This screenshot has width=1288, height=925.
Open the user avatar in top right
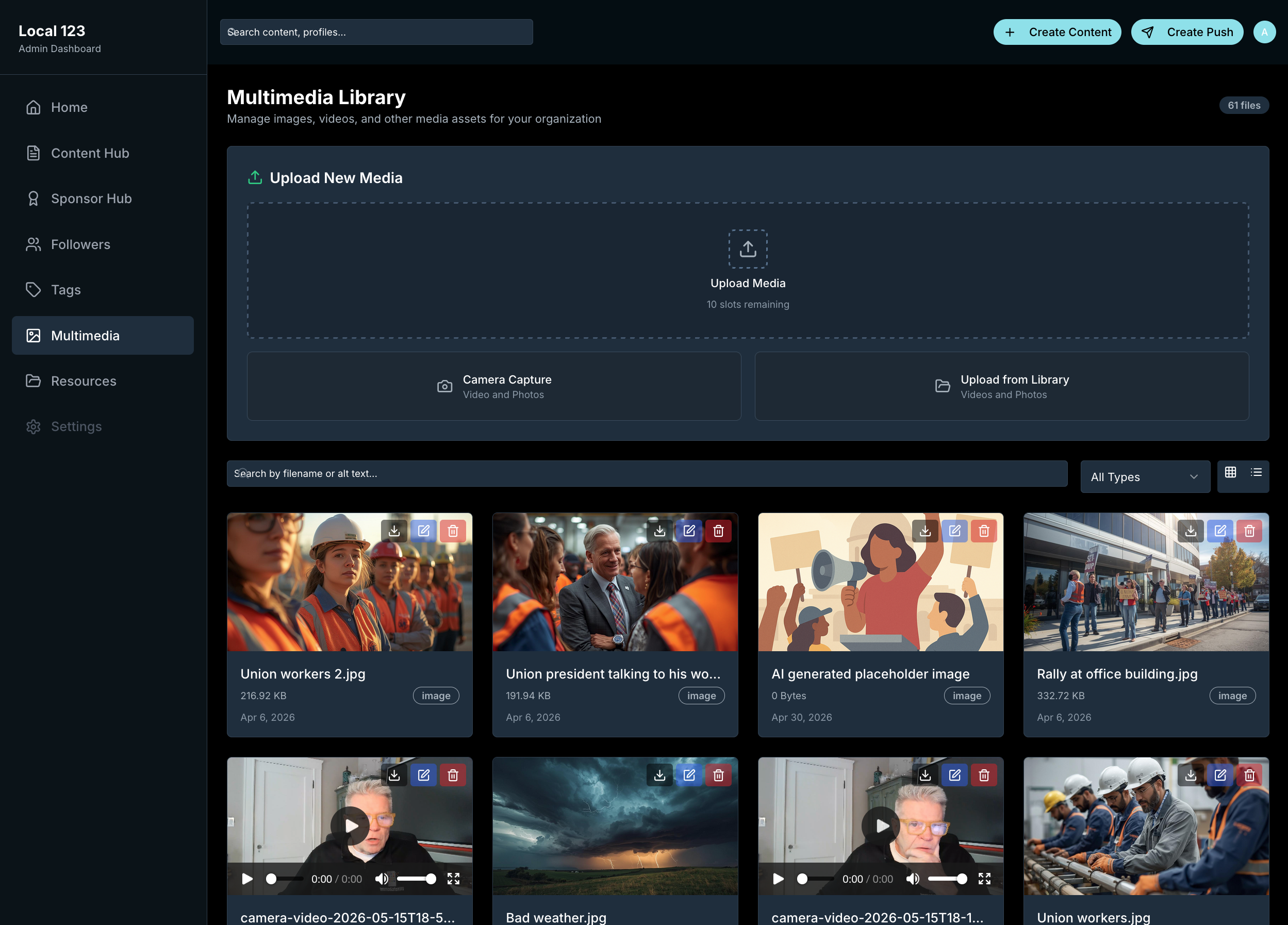pyautogui.click(x=1264, y=32)
